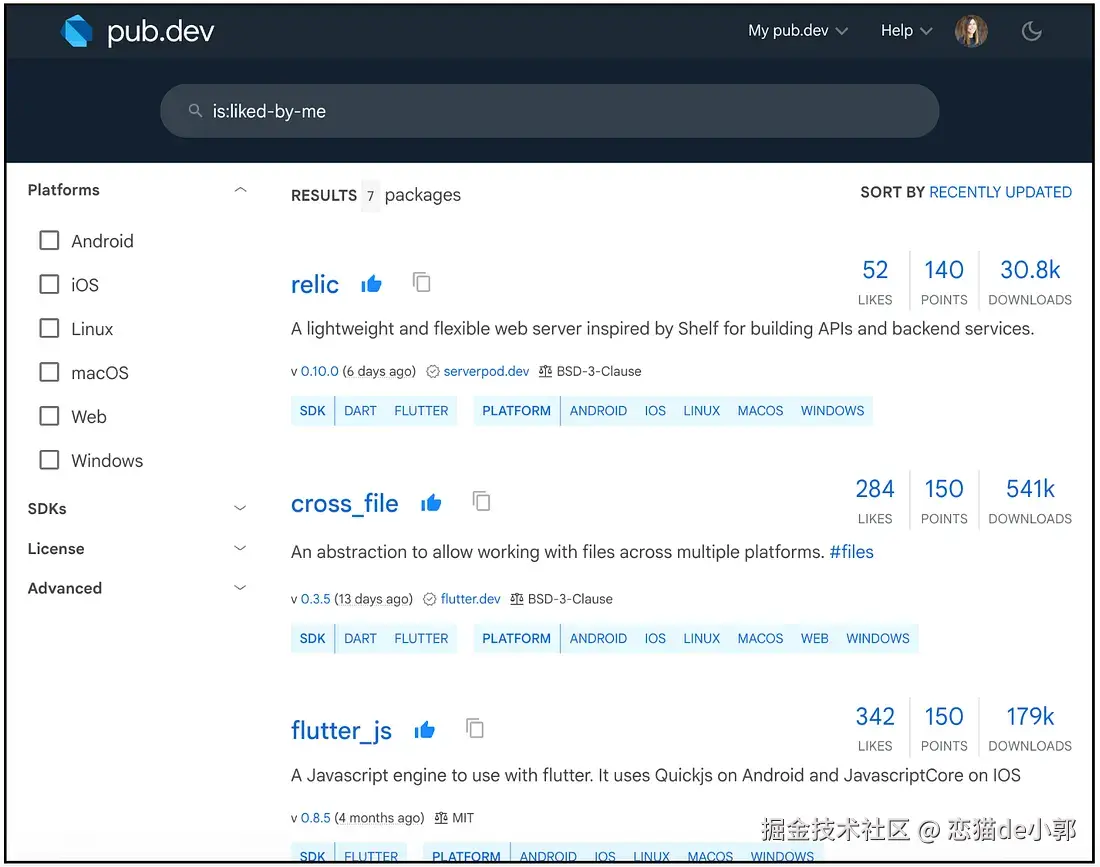This screenshot has height=867, width=1100.
Task: Click the LINUX tag on cross_file
Action: (702, 638)
